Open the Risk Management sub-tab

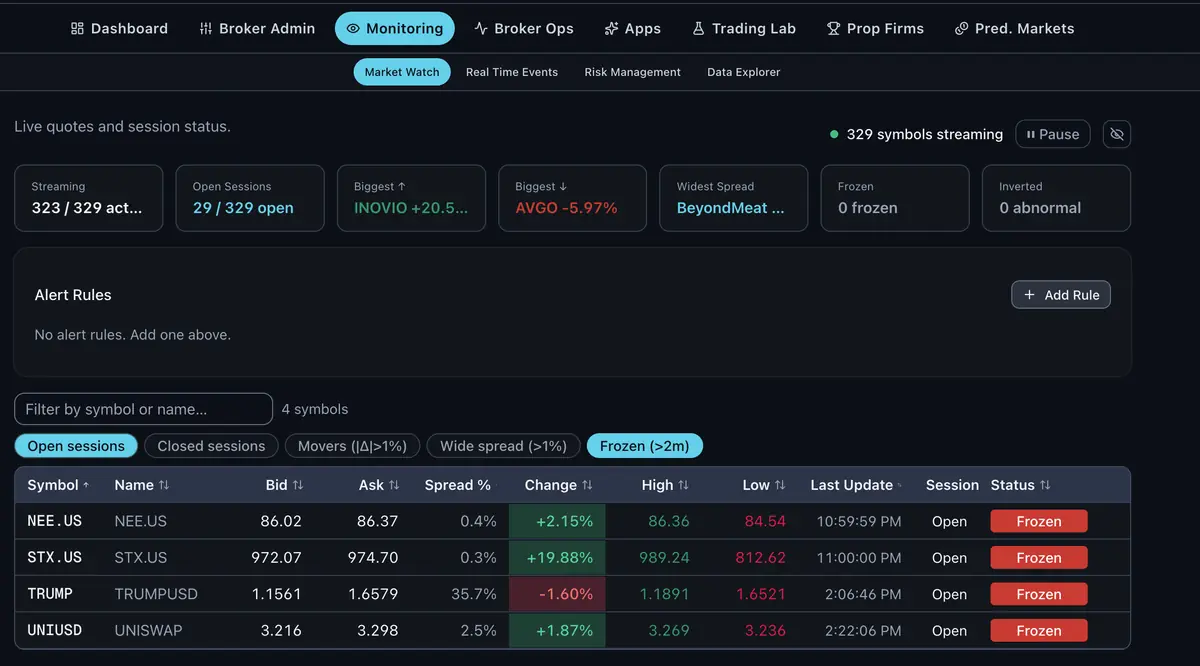[x=633, y=72]
